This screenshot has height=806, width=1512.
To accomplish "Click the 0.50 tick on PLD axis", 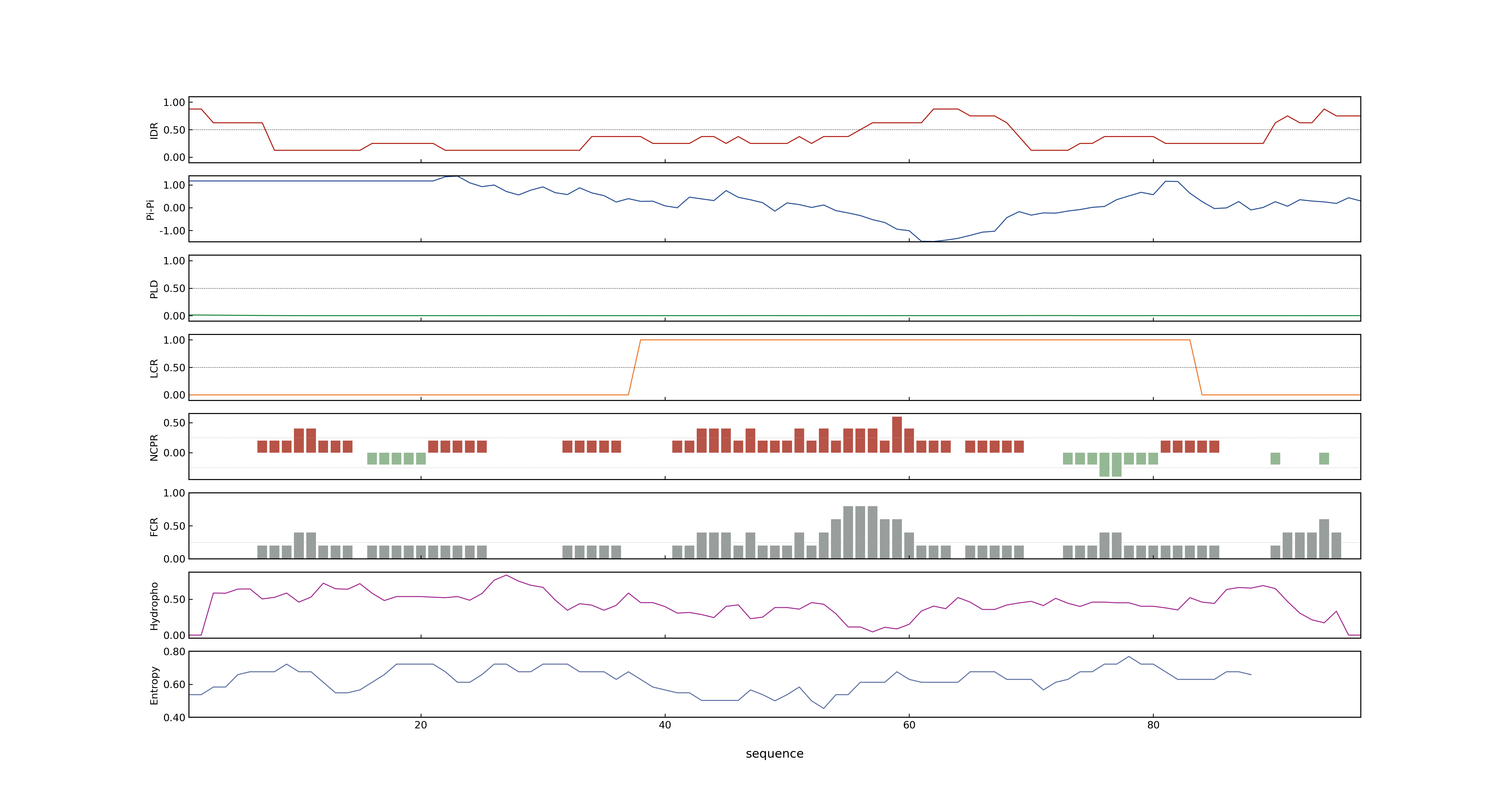I will [x=174, y=288].
